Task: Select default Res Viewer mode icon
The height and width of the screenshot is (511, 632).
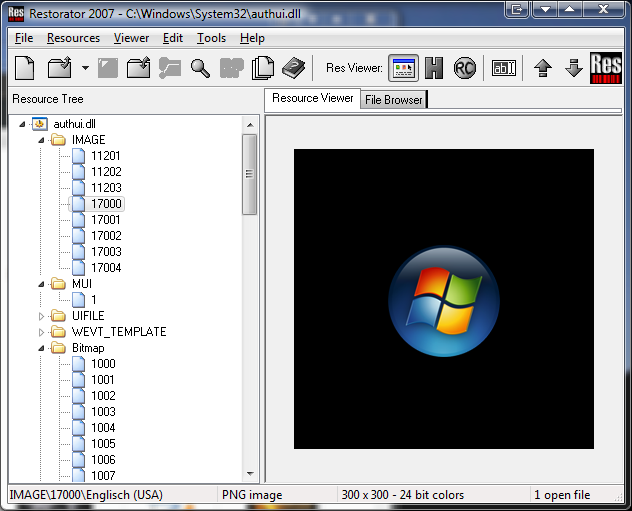Action: tap(403, 68)
